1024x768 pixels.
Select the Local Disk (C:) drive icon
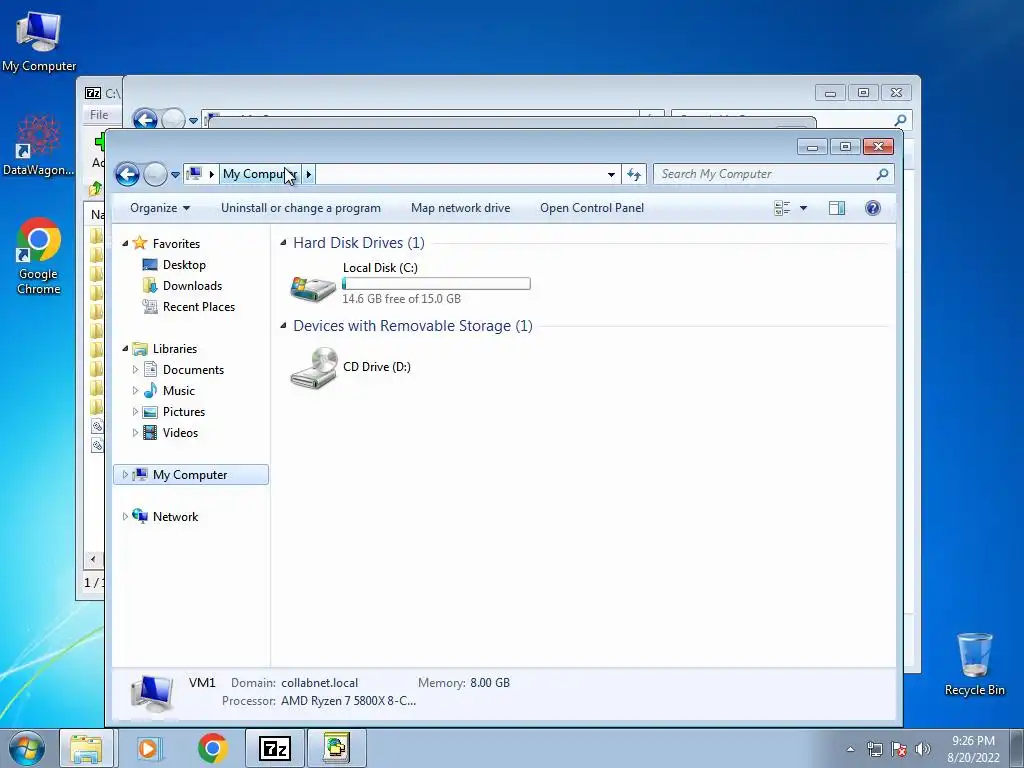pos(313,288)
